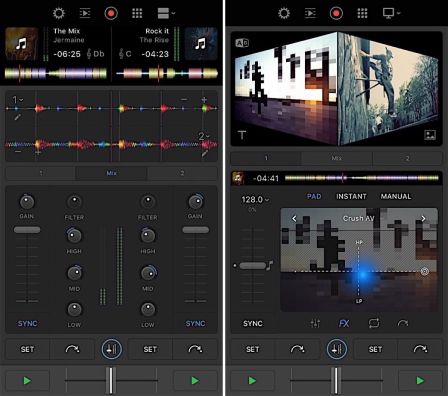Image resolution: width=448 pixels, height=396 pixels.
Task: Expand the deck 1 waveform dropdown
Action: tap(18, 99)
